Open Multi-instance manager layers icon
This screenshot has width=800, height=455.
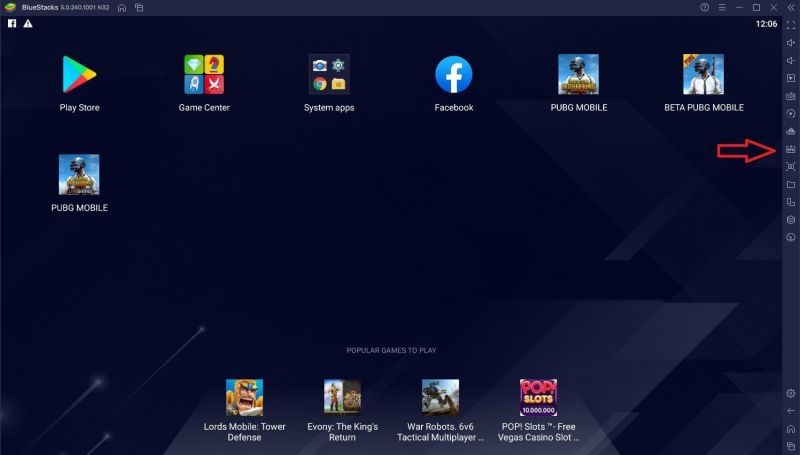point(790,220)
